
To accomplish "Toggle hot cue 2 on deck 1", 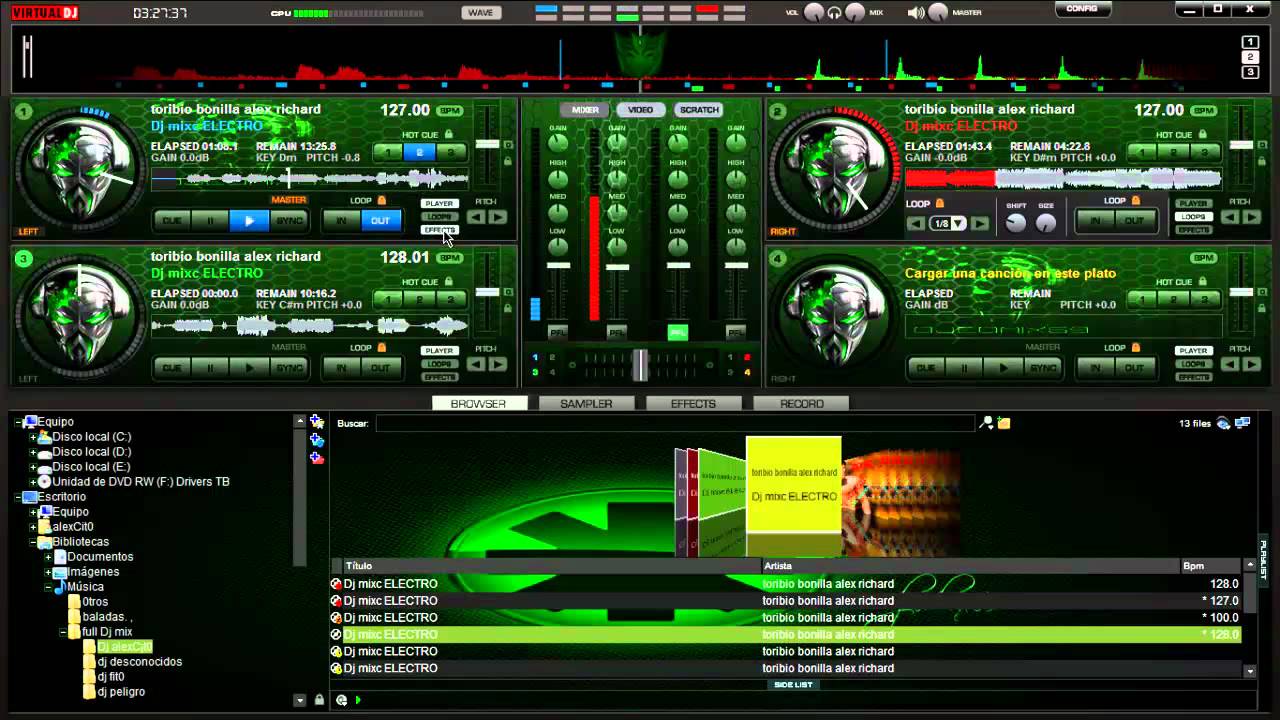I will [419, 152].
